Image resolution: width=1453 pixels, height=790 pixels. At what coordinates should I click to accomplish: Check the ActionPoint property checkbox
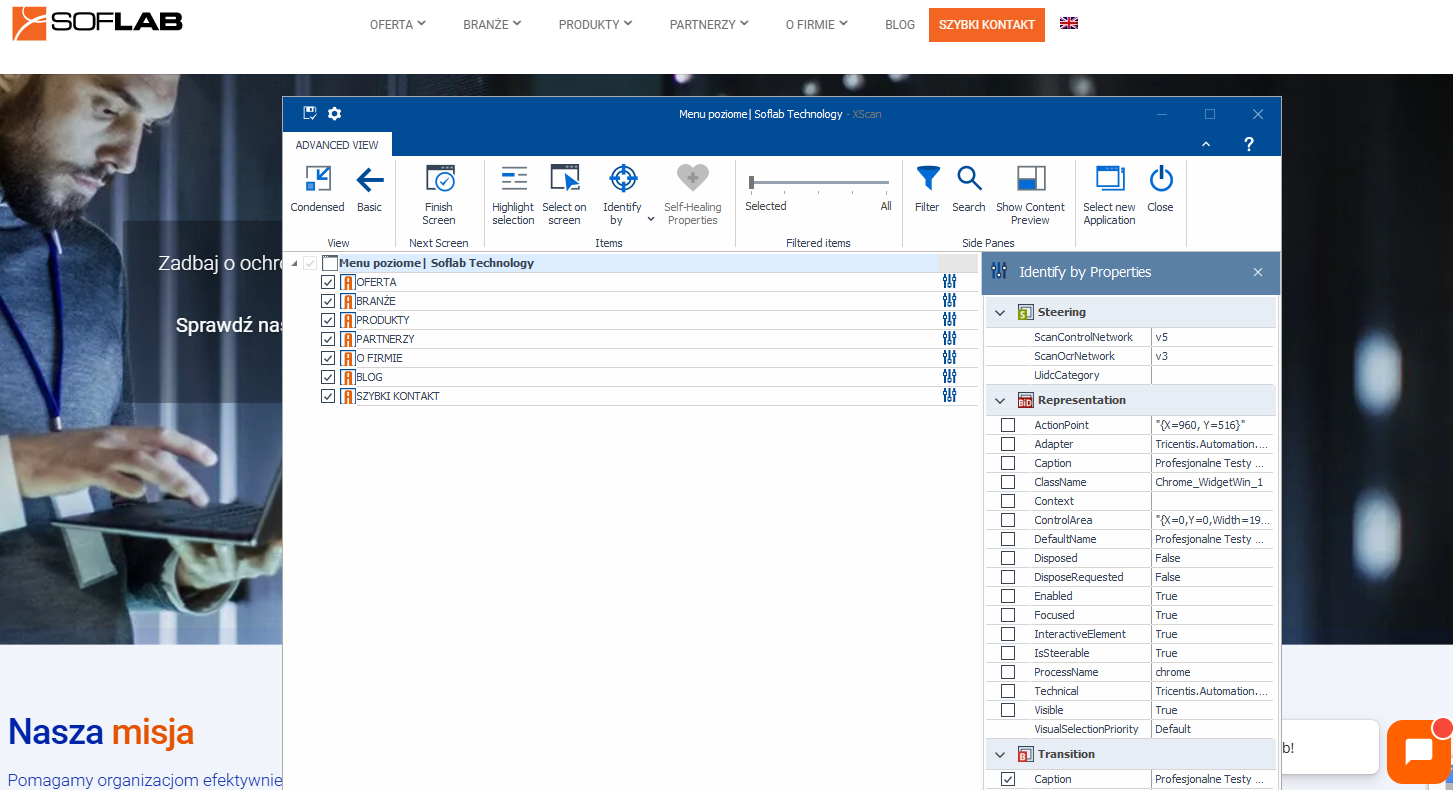click(x=1008, y=425)
